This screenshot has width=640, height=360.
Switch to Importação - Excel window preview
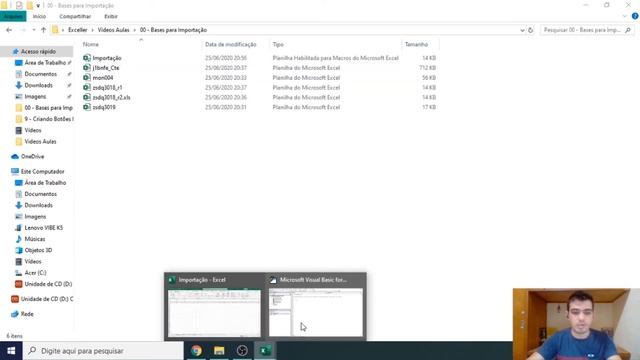click(214, 307)
